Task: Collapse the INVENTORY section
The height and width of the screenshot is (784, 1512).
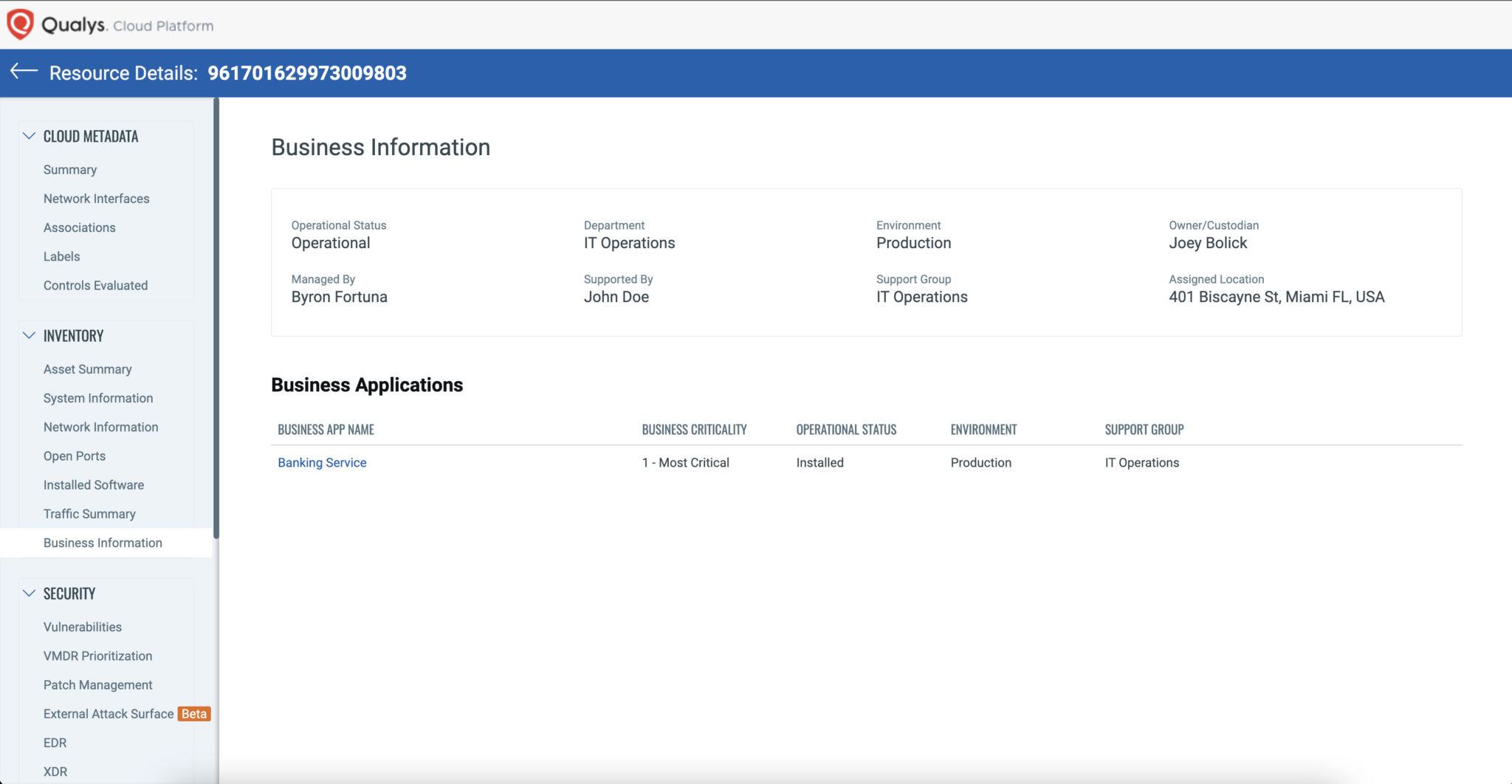Action: [29, 334]
